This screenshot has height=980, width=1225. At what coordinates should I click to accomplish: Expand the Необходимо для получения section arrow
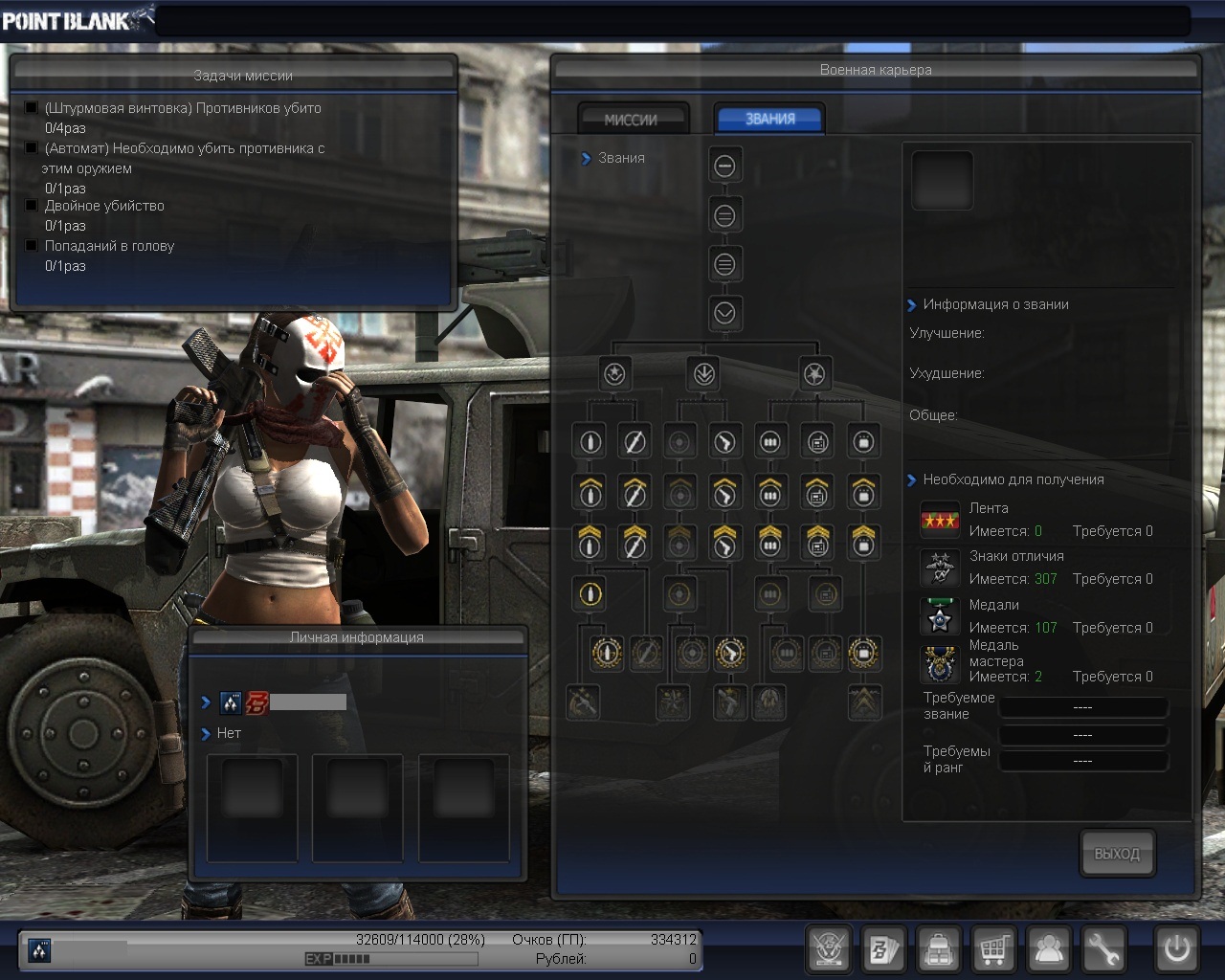(911, 480)
